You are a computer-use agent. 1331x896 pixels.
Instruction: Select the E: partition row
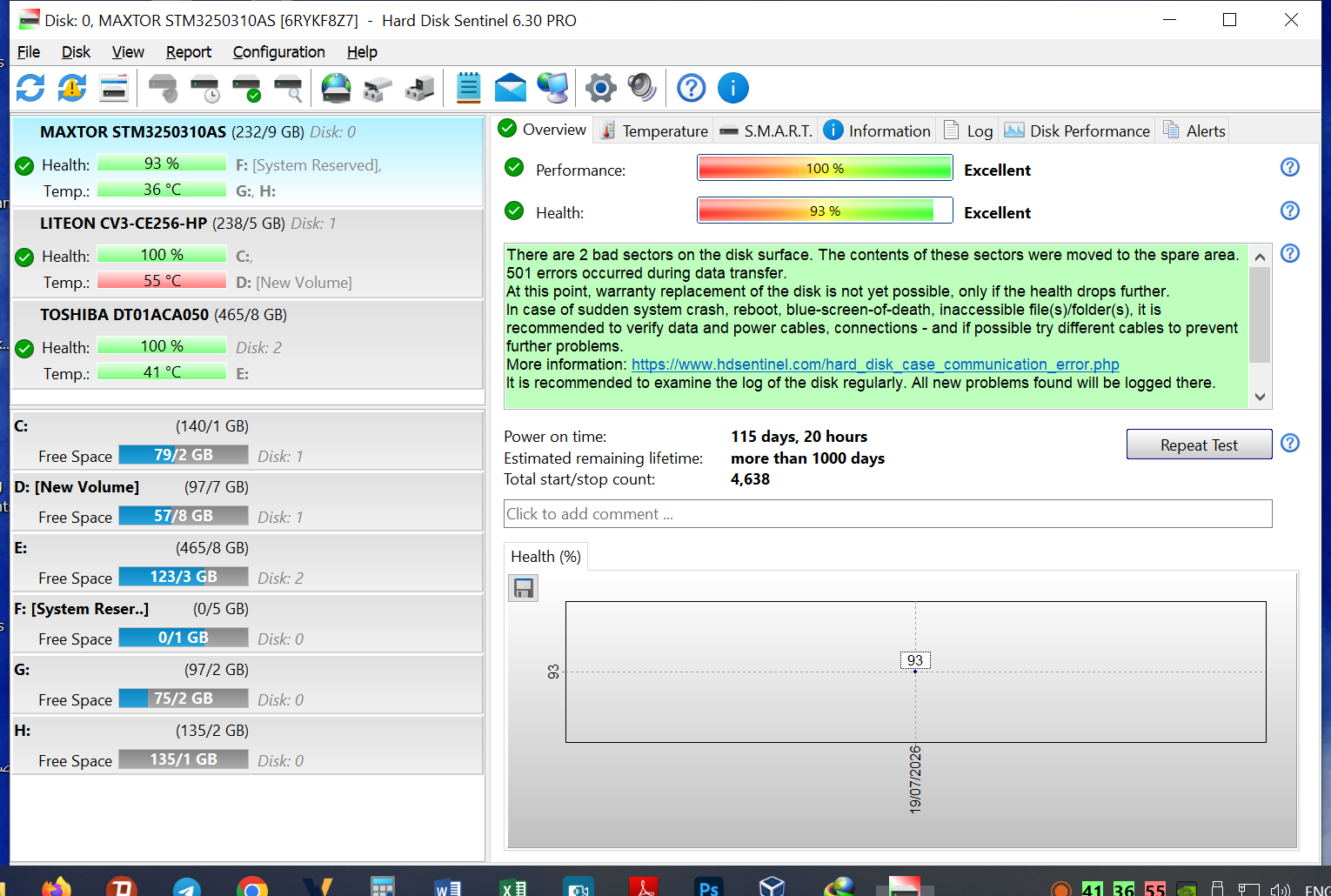(247, 563)
